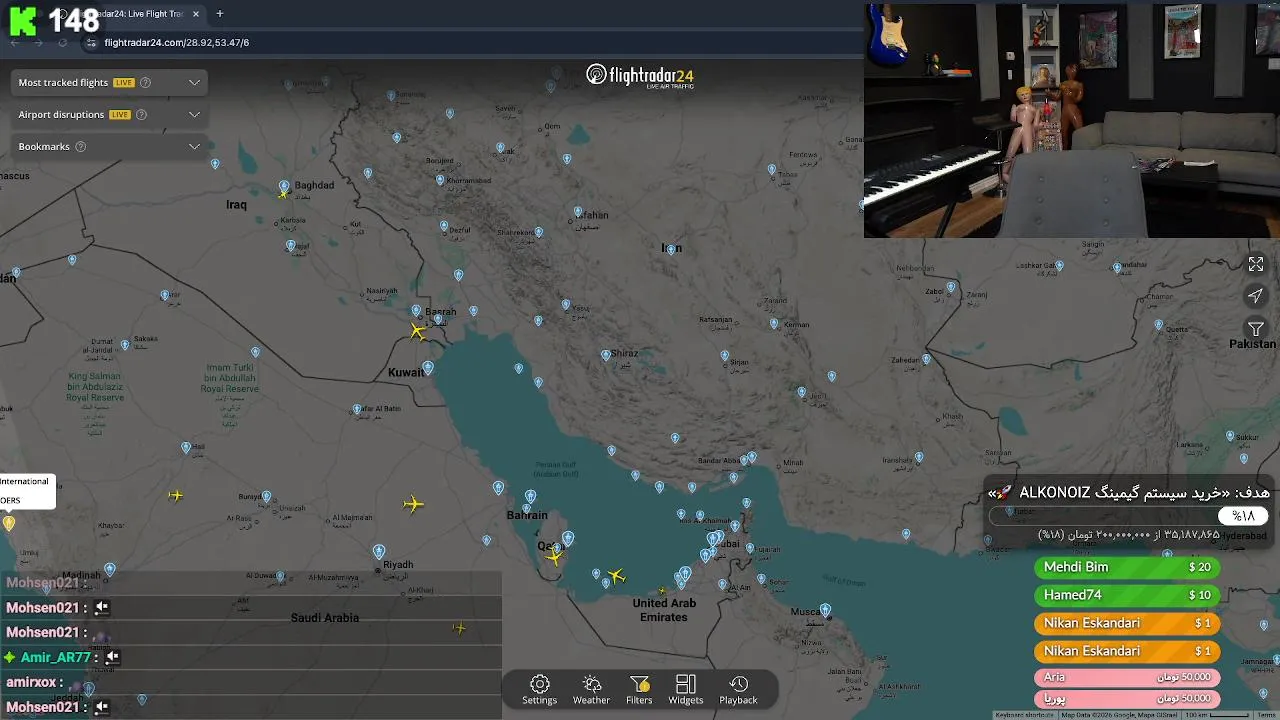This screenshot has height=720, width=1280.
Task: Click the Pakistan country label
Action: (x=1252, y=344)
